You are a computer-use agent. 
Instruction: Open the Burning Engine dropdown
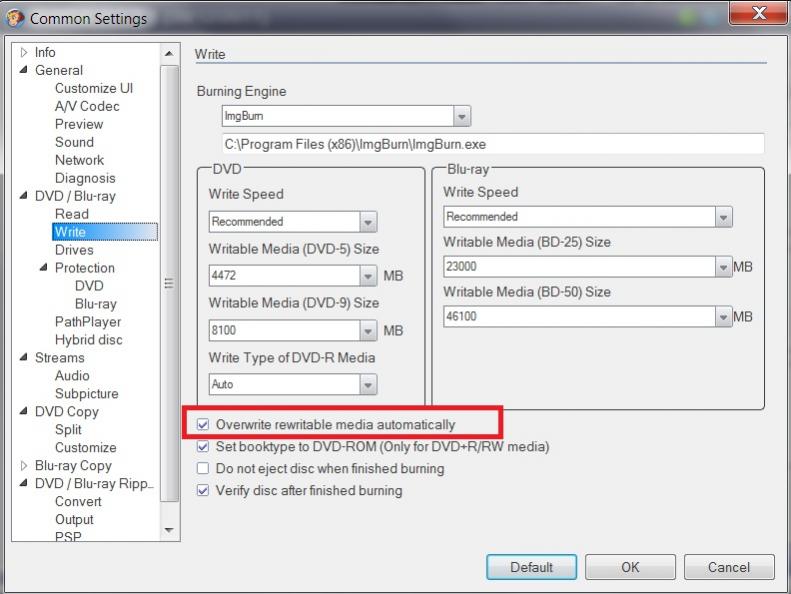[x=462, y=116]
